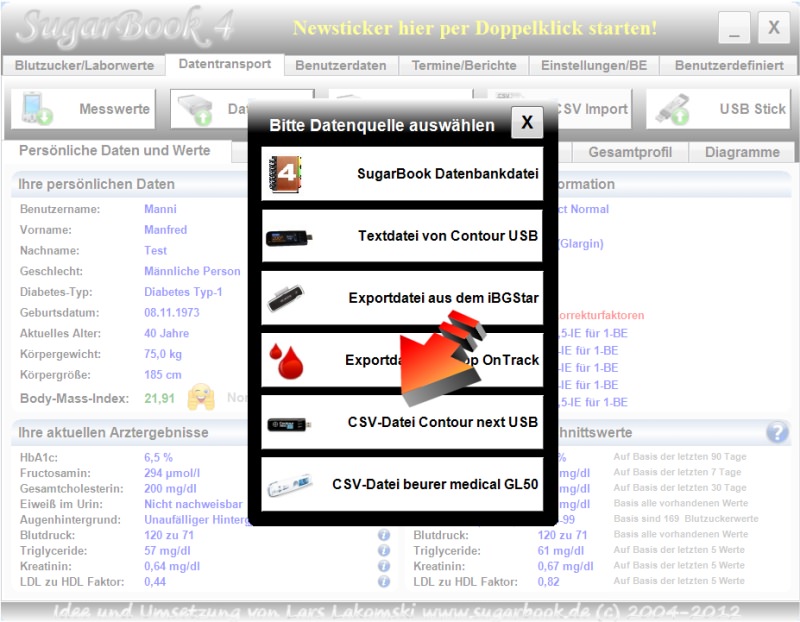Click the Gesamtcholesterin value '200 mg/dl'
Viewport: 800px width, 622px height.
point(170,488)
